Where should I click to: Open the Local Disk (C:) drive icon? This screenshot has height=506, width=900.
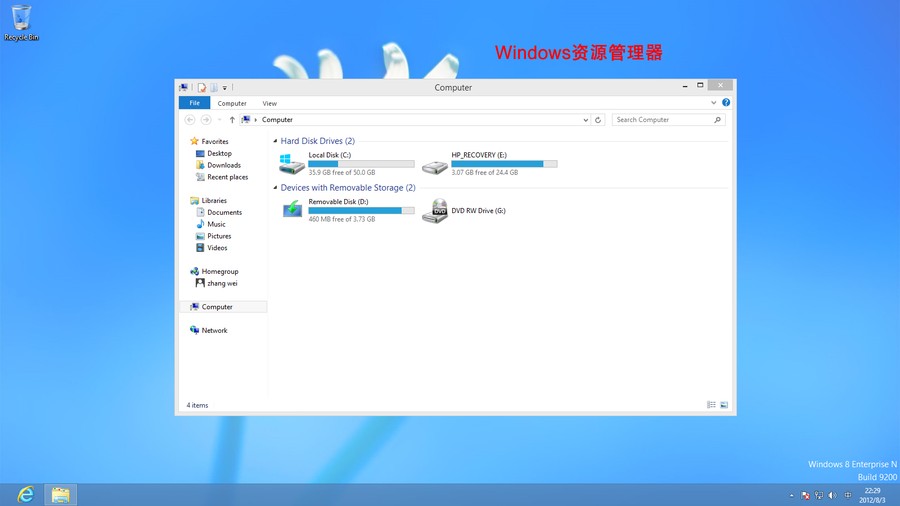pos(292,164)
